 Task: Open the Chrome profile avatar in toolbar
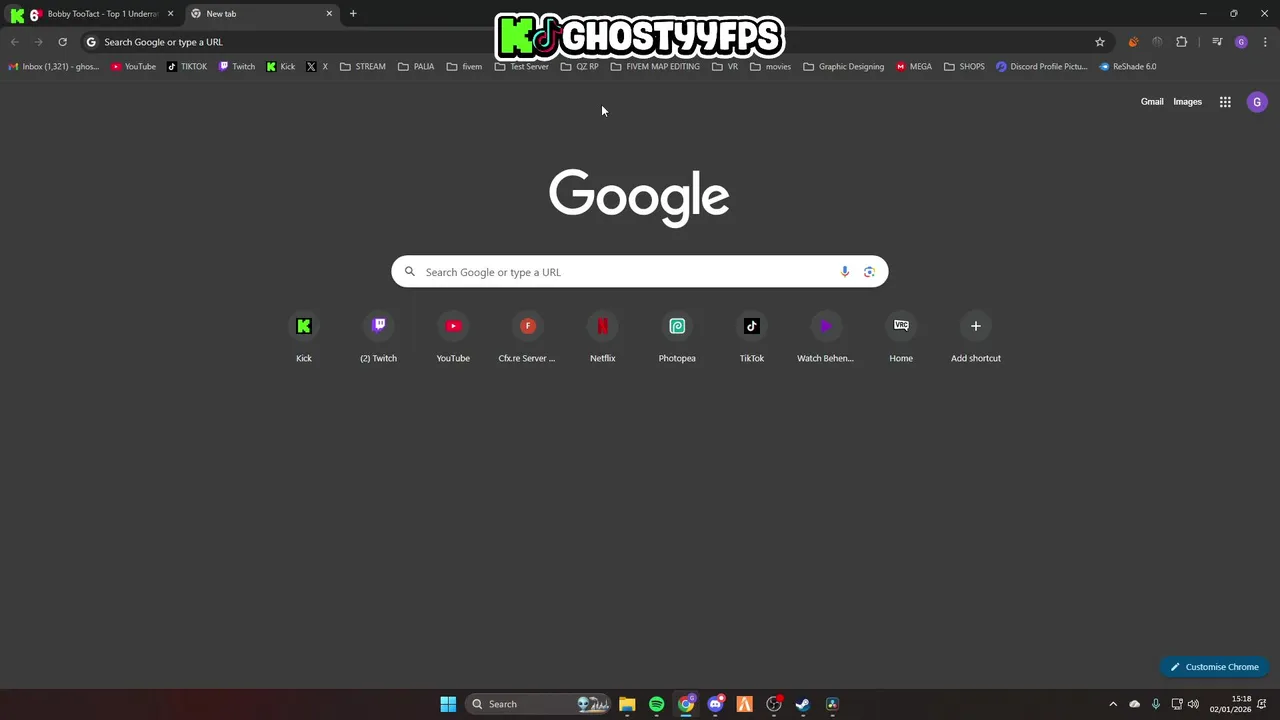click(1241, 42)
